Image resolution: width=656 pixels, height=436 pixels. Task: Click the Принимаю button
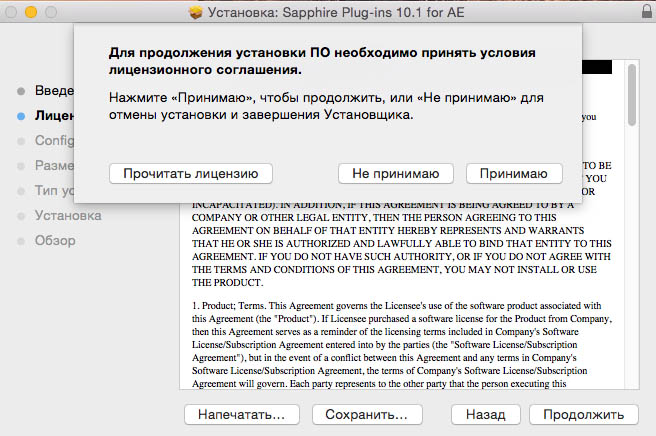[x=514, y=173]
